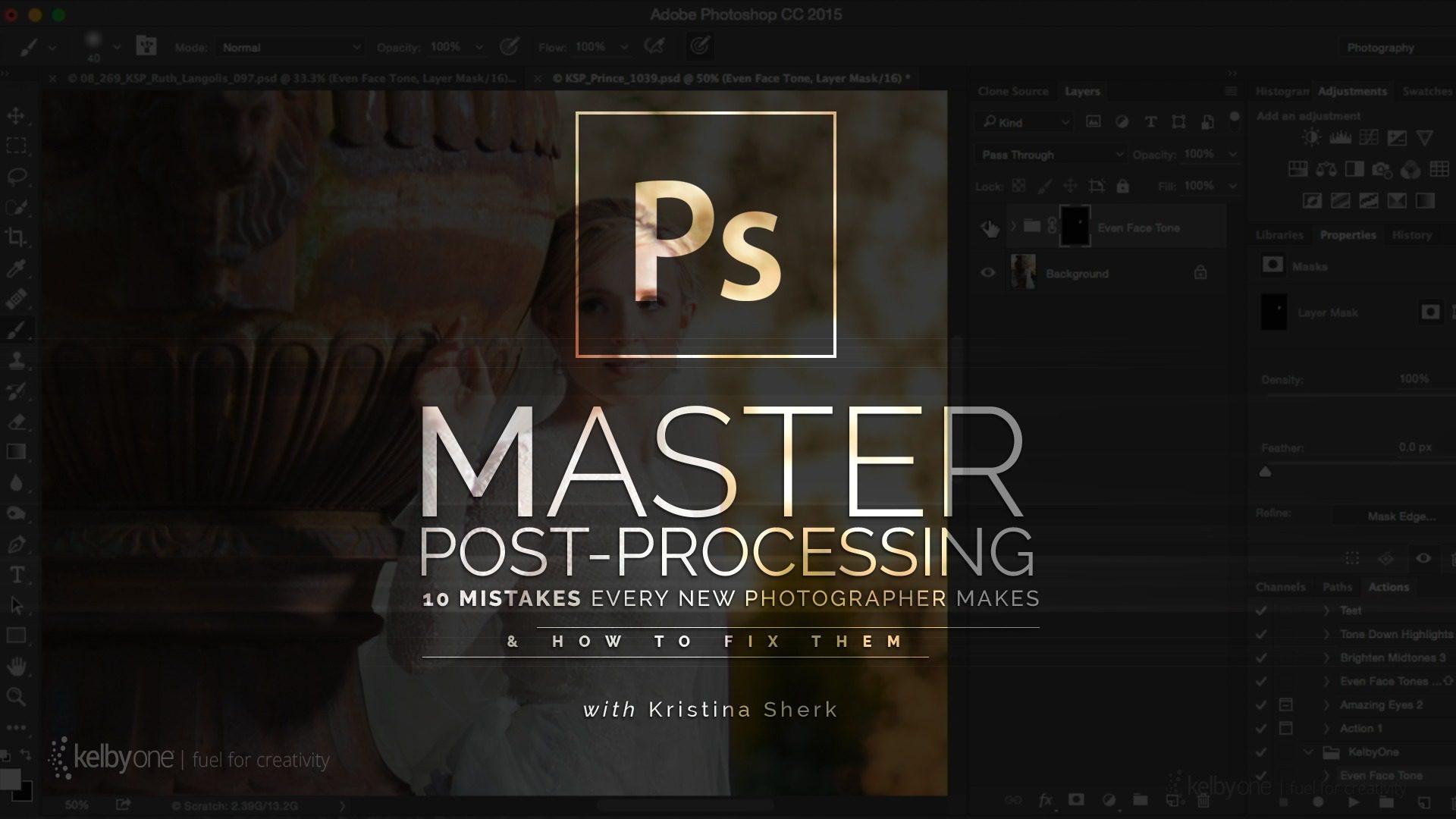Add a Curves adjustment
The image size is (1456, 819).
coord(1369,138)
